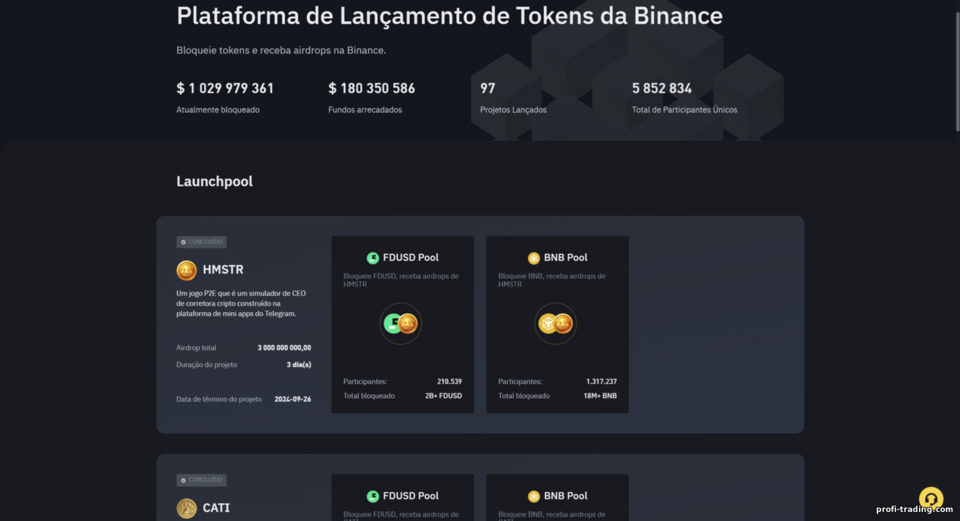The image size is (960, 521).
Task: Open the CATI BNB Pool heading
Action: (x=566, y=496)
